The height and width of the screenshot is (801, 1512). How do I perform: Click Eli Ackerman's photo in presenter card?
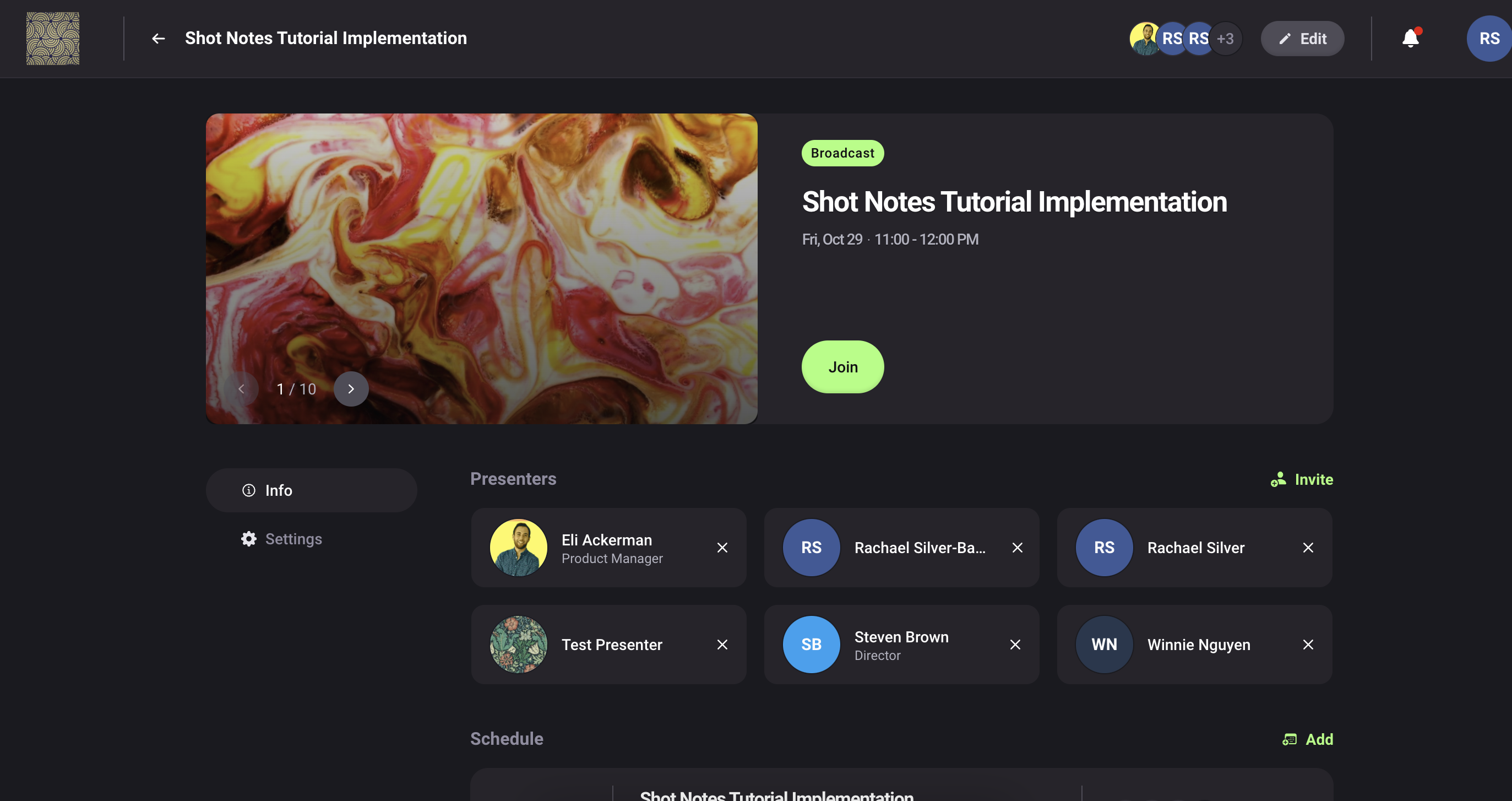[x=518, y=548]
